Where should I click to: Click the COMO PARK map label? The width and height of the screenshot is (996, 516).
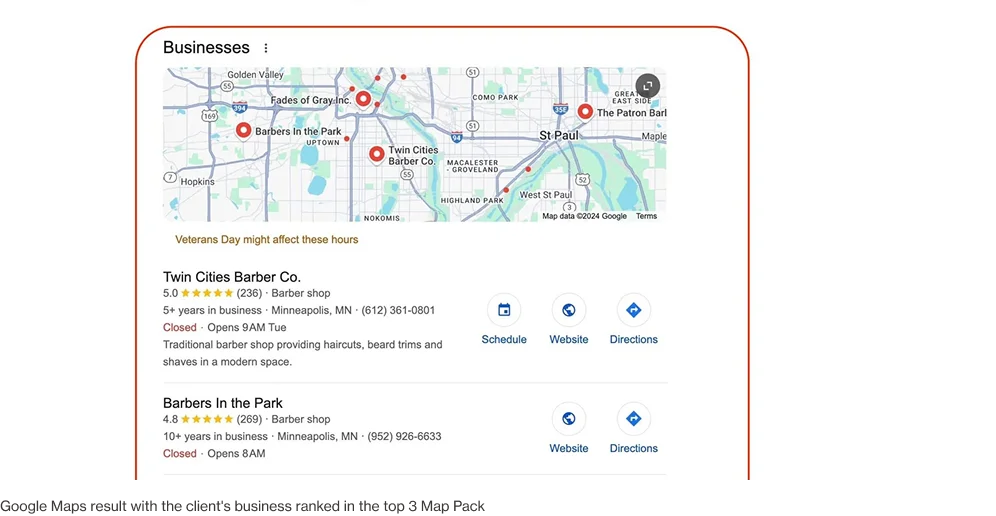[495, 97]
